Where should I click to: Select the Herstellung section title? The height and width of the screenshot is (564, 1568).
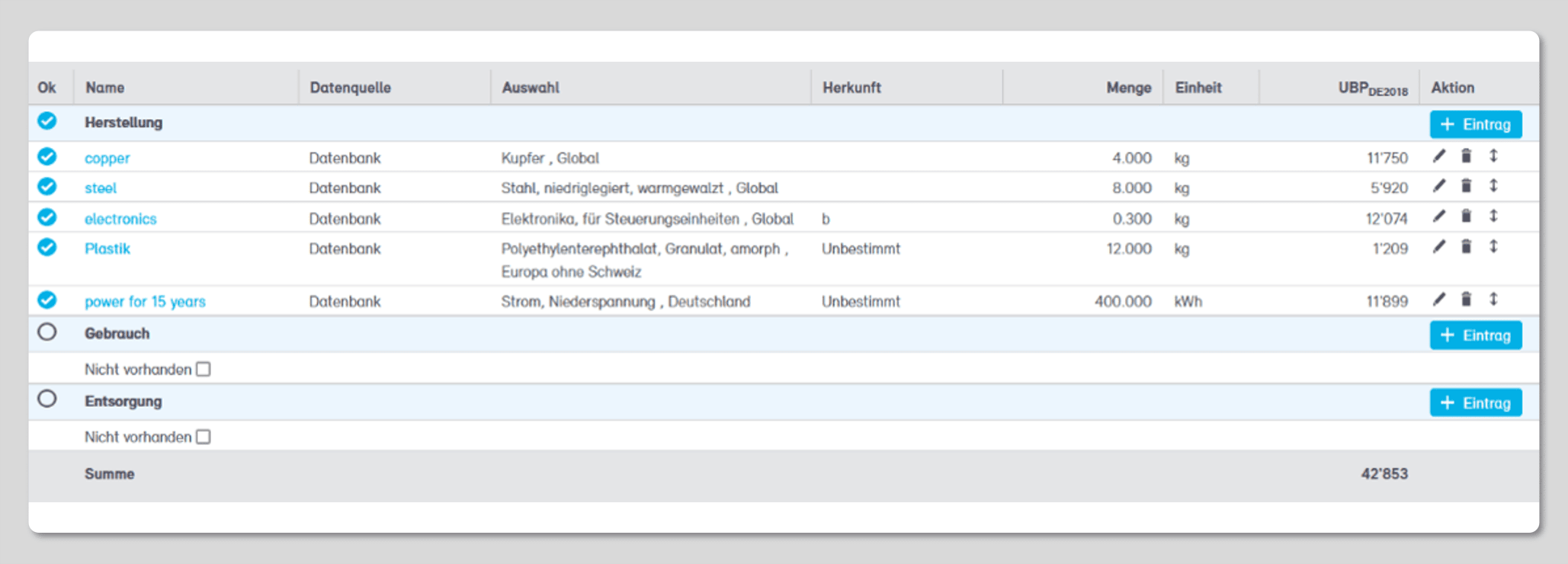[123, 123]
